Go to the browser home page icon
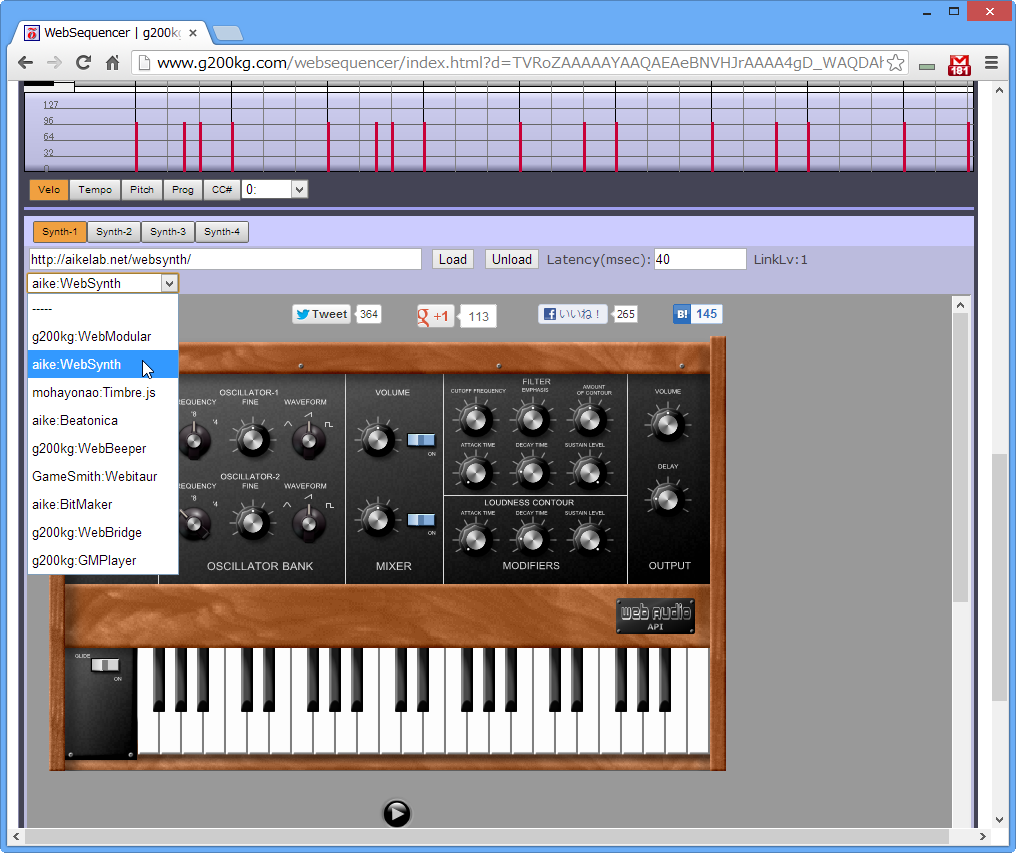The image size is (1016, 853). pyautogui.click(x=112, y=62)
